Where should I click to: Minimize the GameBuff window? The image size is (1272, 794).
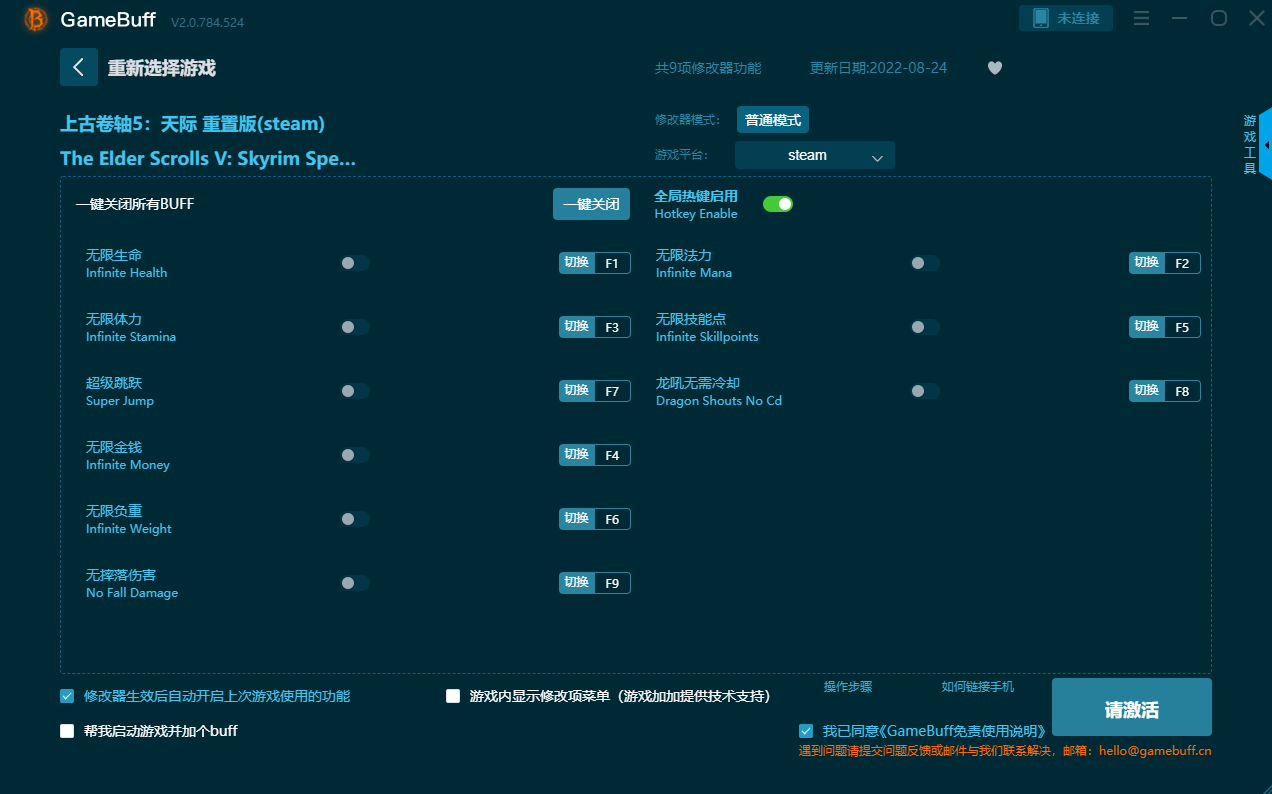click(x=1180, y=18)
